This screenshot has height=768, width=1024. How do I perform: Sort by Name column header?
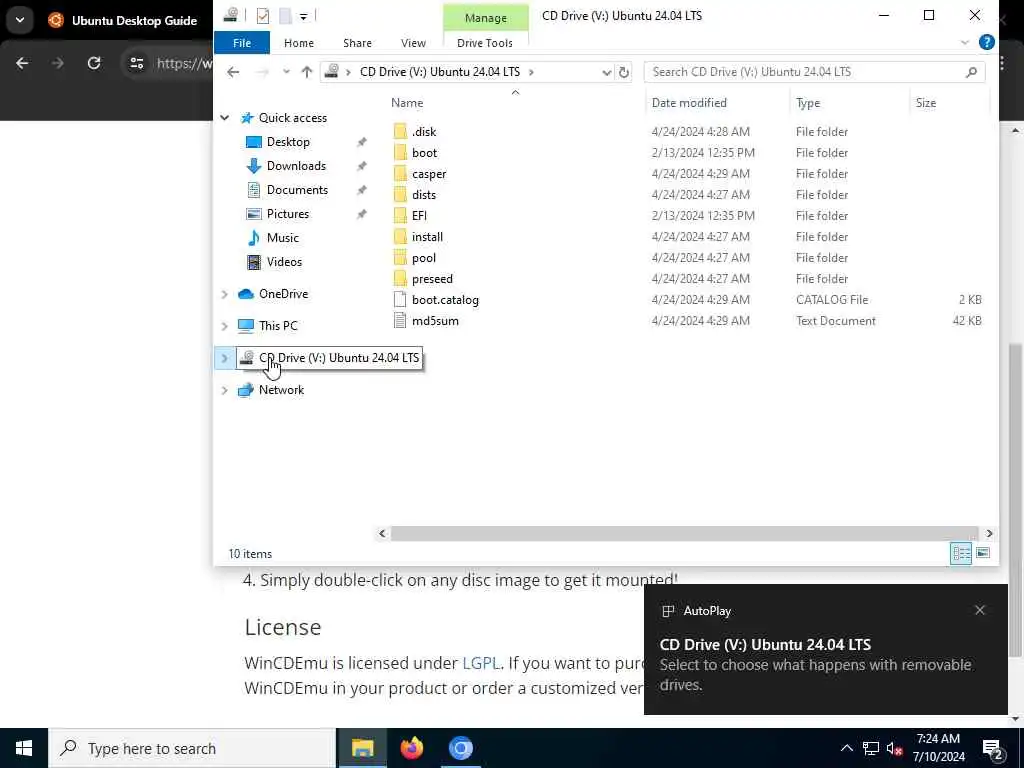(x=407, y=103)
